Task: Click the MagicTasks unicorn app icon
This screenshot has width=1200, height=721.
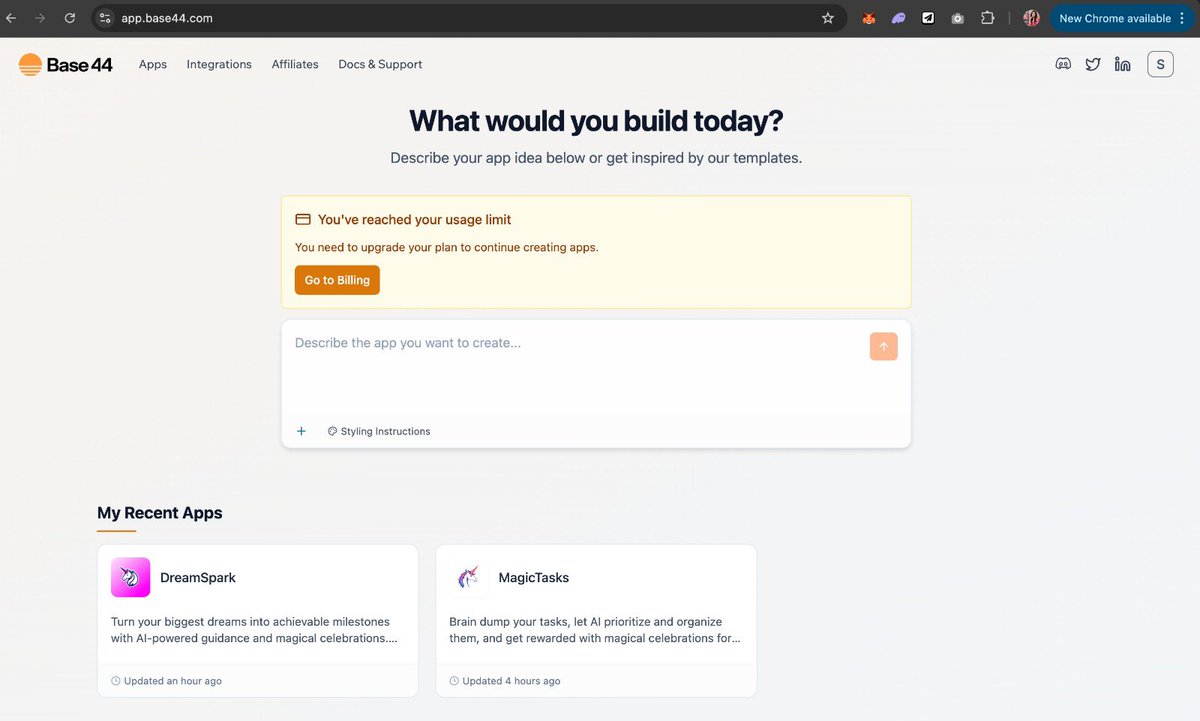Action: (x=469, y=577)
